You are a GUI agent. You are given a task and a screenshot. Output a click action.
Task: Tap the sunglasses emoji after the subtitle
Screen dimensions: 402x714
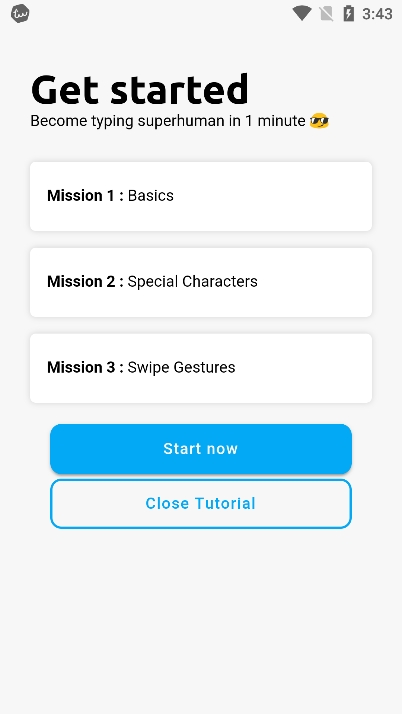click(319, 122)
